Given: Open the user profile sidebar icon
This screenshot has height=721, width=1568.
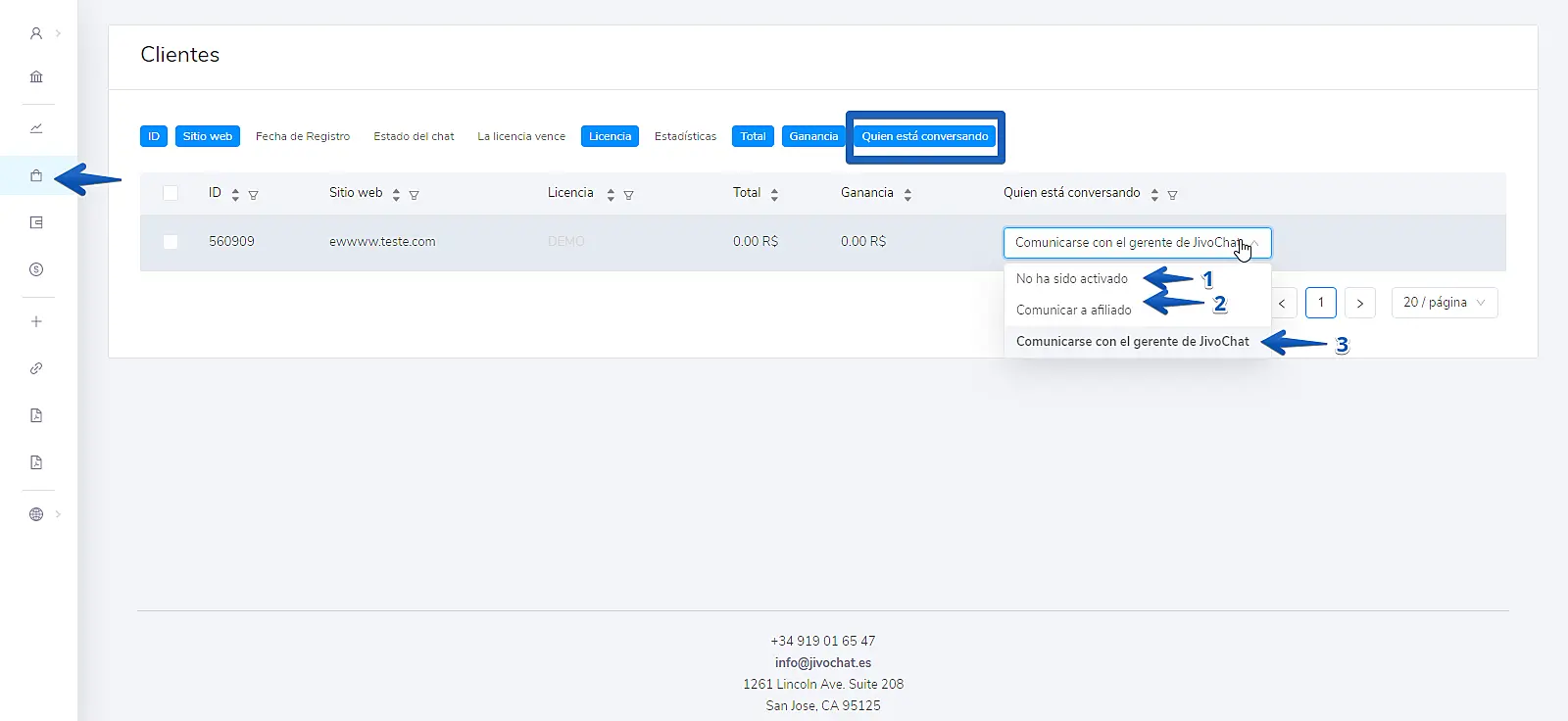Looking at the screenshot, I should [36, 33].
